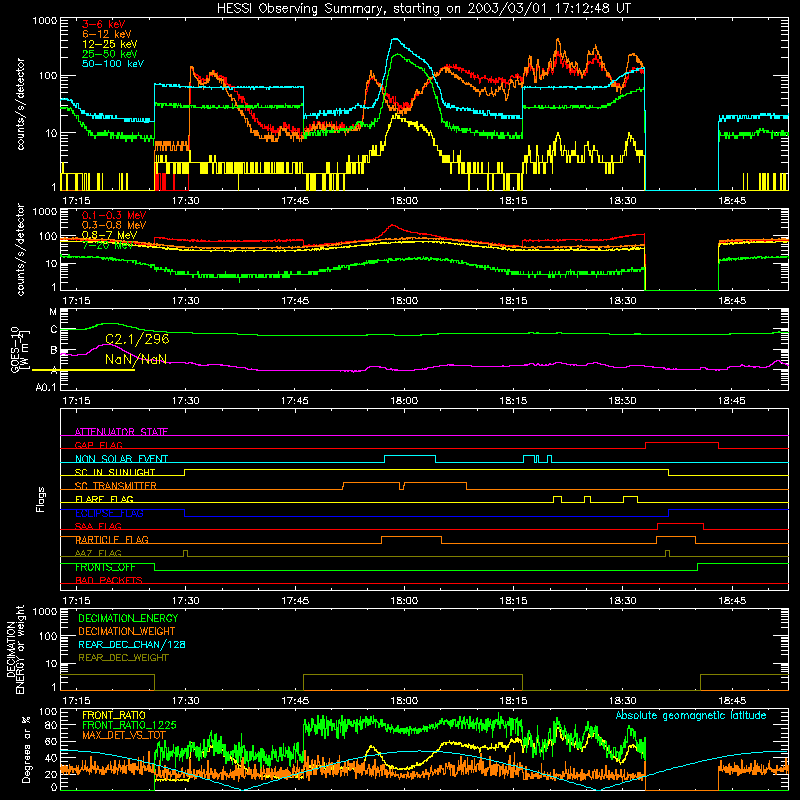Click the NaN/NaN annotation in GOES panel
This screenshot has height=800, width=800.
coord(136,359)
